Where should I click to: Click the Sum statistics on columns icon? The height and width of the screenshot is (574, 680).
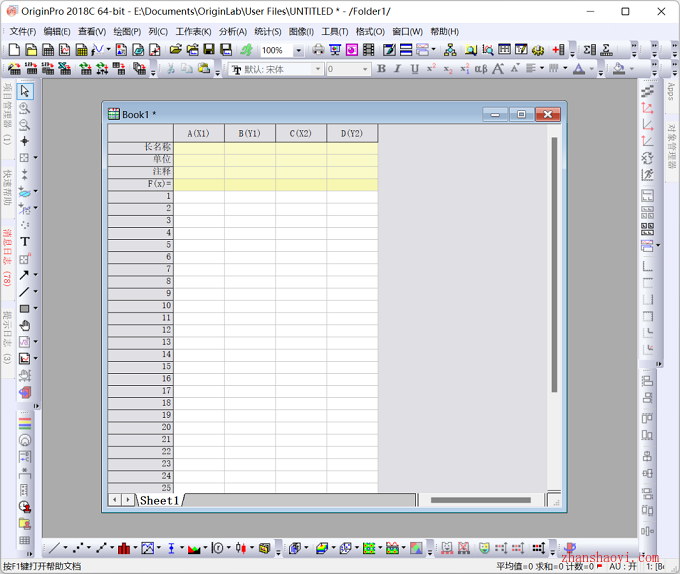tap(589, 50)
